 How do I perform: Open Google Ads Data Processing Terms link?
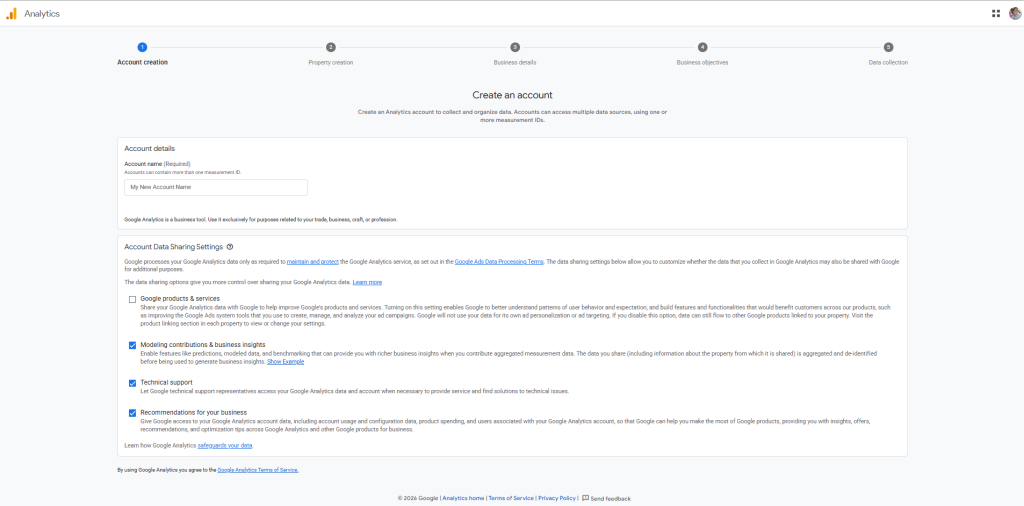(x=499, y=261)
